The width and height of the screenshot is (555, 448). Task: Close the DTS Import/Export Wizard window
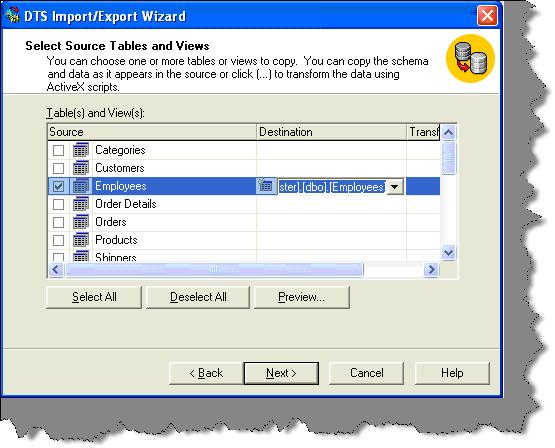coord(487,16)
